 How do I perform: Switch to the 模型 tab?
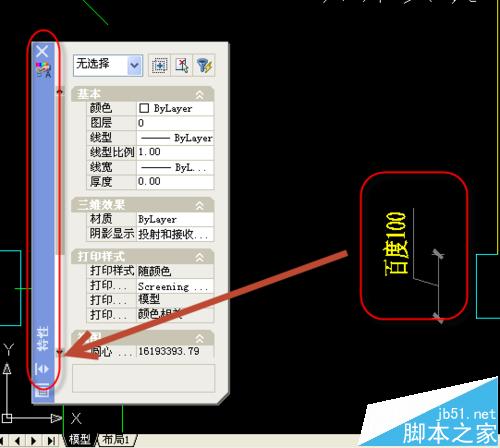coord(80,440)
